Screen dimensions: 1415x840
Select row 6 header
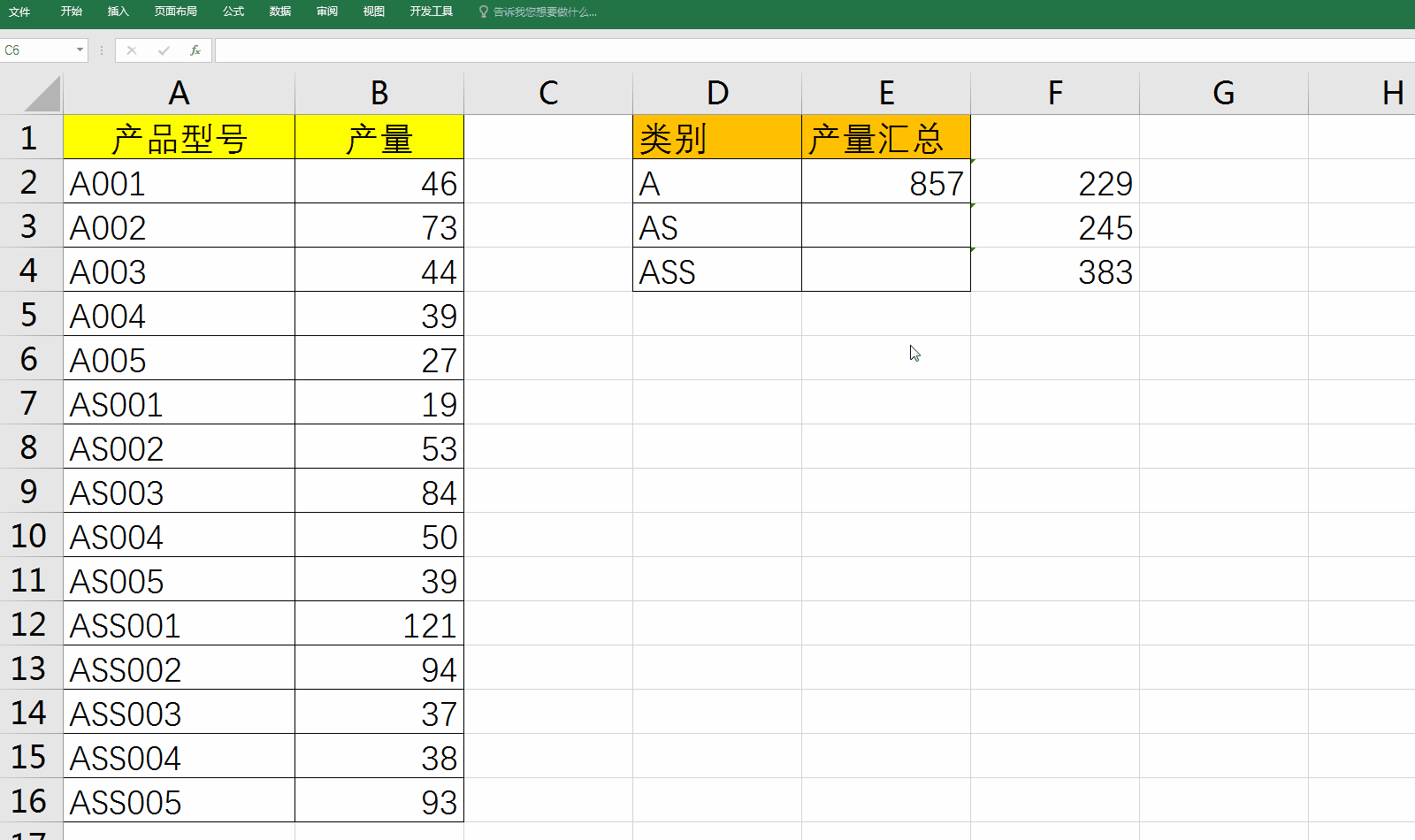click(31, 358)
